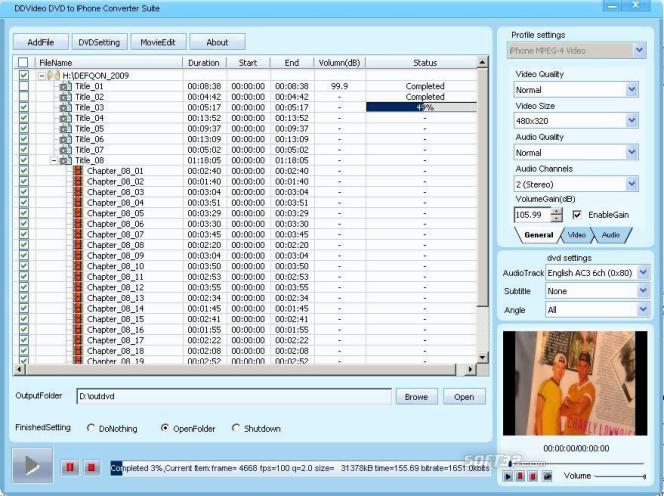Check the Title_02 checkbox
The height and width of the screenshot is (496, 664).
(24, 97)
